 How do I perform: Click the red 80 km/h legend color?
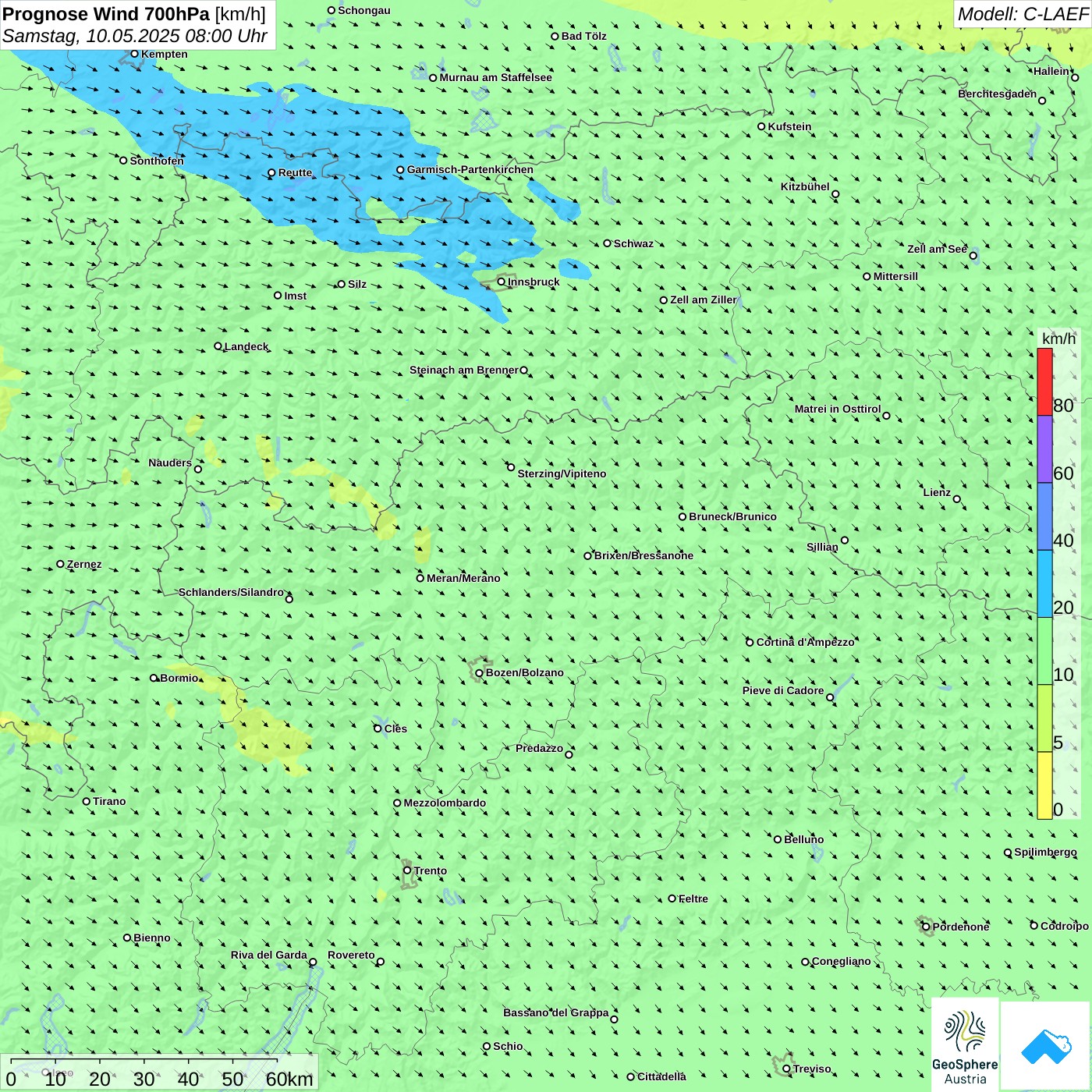click(x=1044, y=381)
